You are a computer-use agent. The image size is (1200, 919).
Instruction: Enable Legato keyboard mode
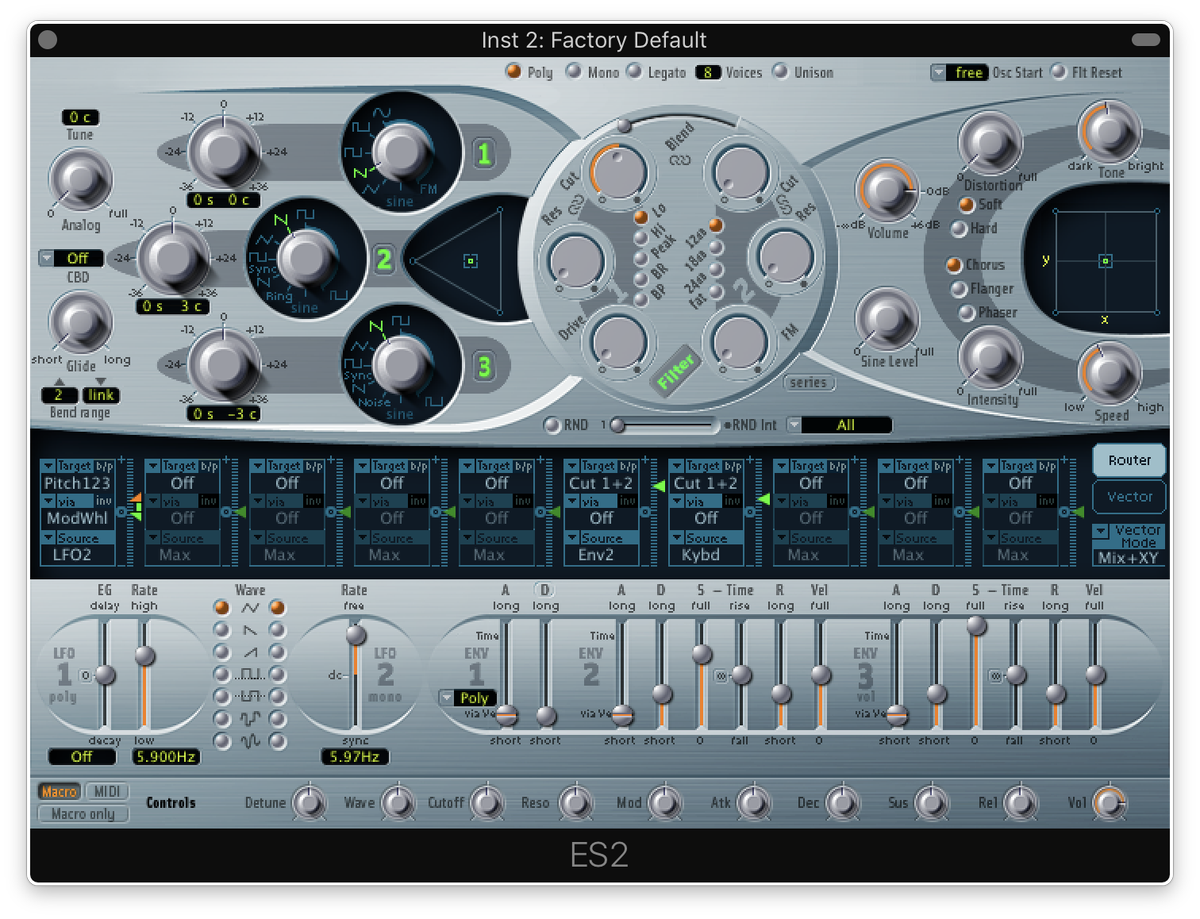(634, 72)
